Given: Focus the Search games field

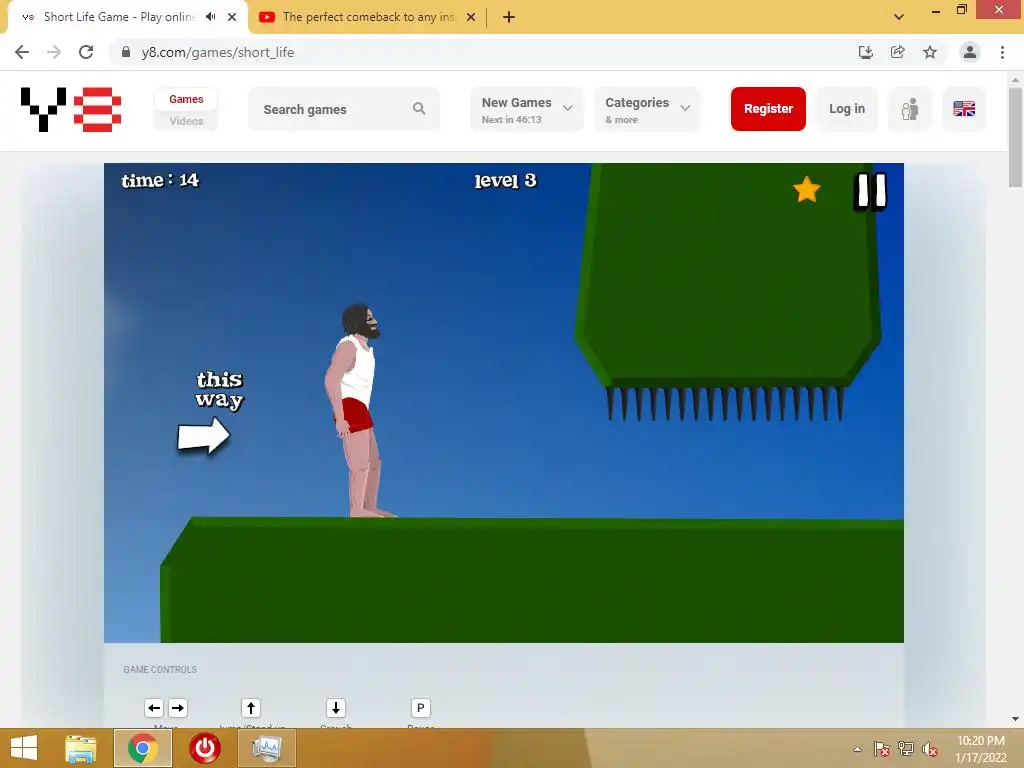Looking at the screenshot, I should coord(344,109).
